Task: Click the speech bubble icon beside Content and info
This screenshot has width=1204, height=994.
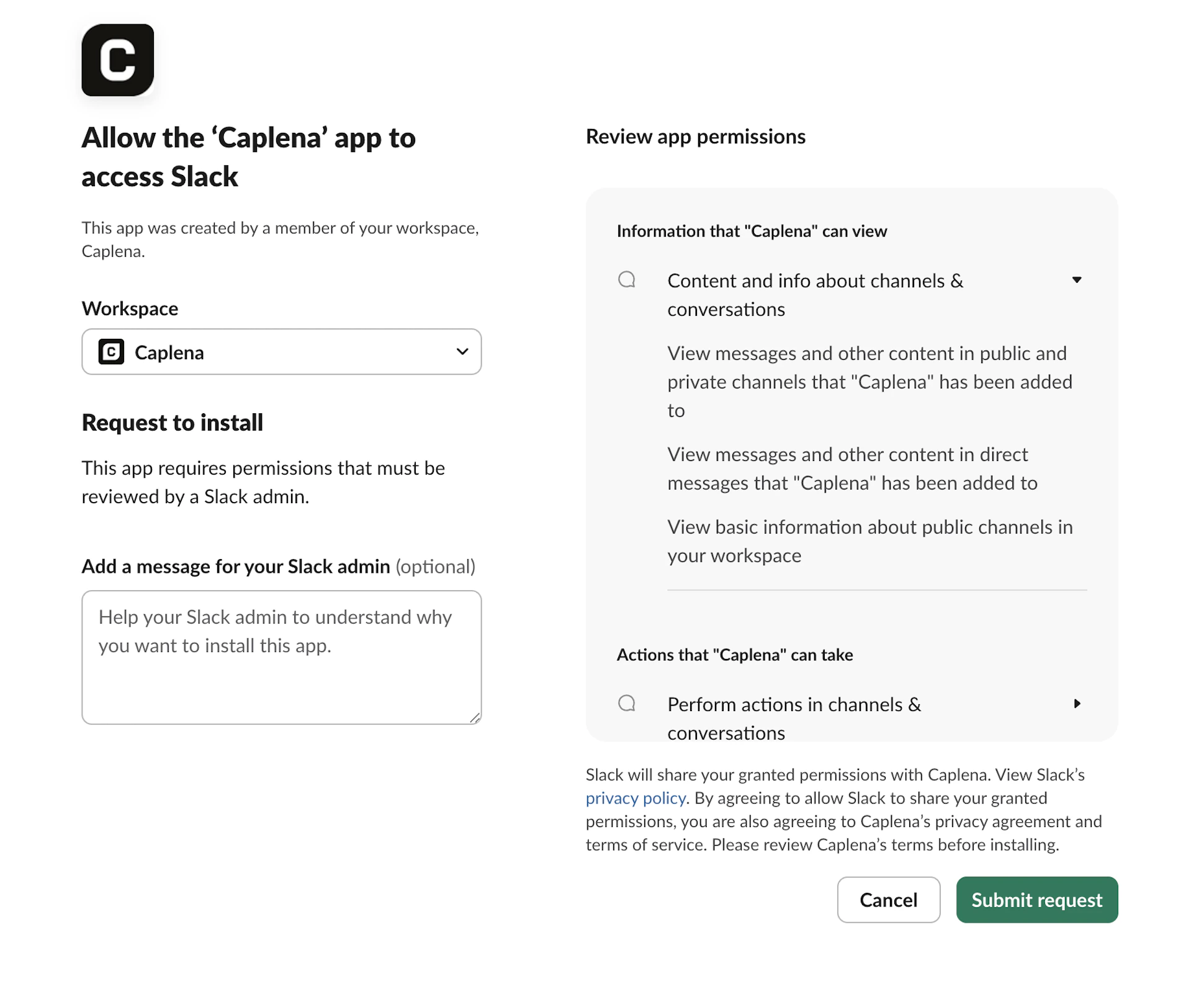Action: coord(627,279)
